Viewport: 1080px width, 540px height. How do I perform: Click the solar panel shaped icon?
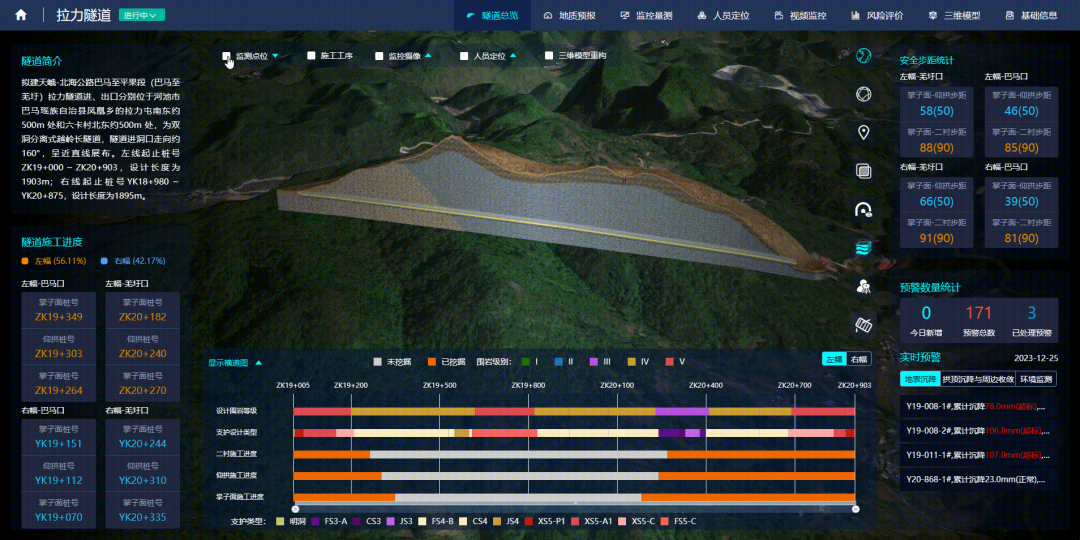864,325
